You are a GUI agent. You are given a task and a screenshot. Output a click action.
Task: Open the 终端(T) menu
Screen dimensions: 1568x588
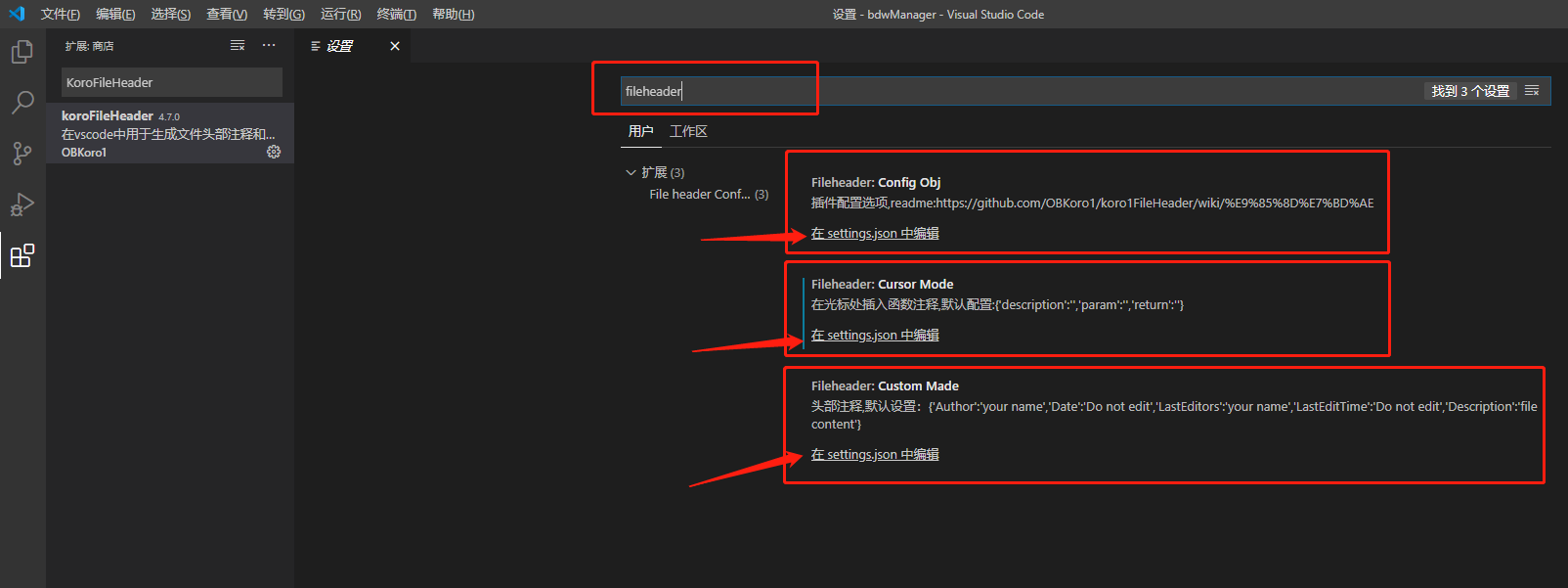coord(397,14)
